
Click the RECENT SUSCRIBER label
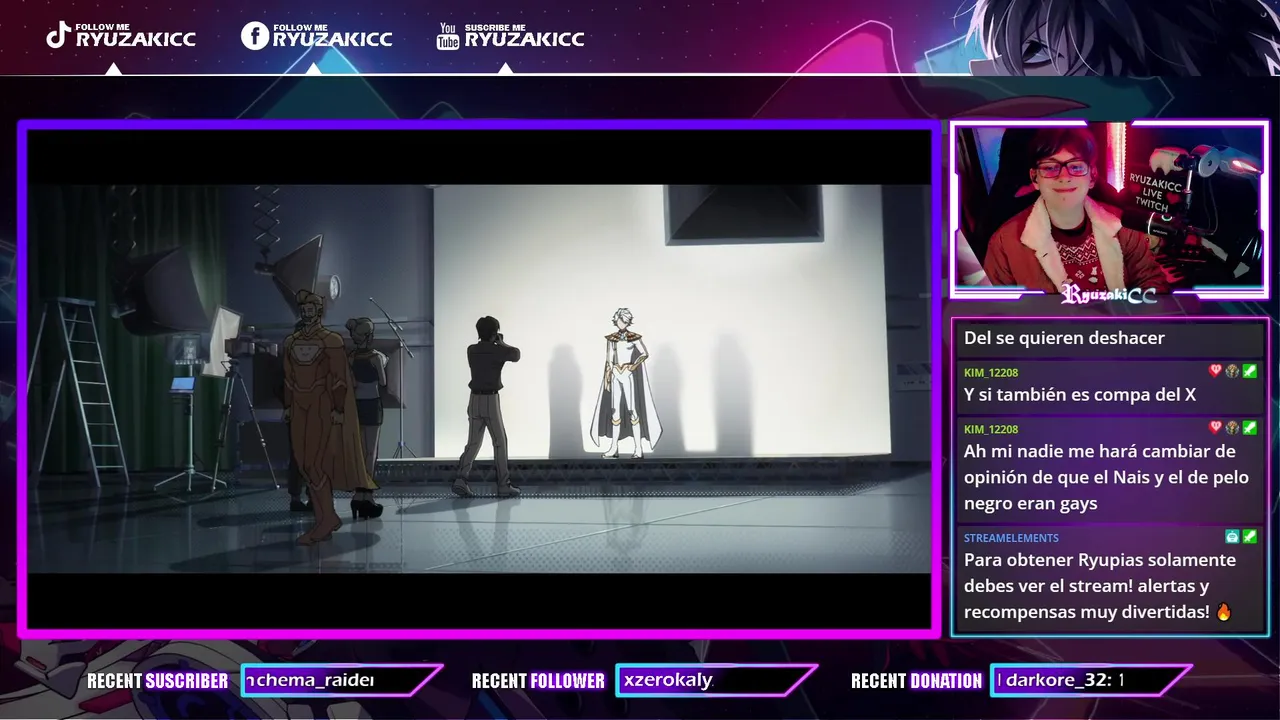[x=157, y=681]
